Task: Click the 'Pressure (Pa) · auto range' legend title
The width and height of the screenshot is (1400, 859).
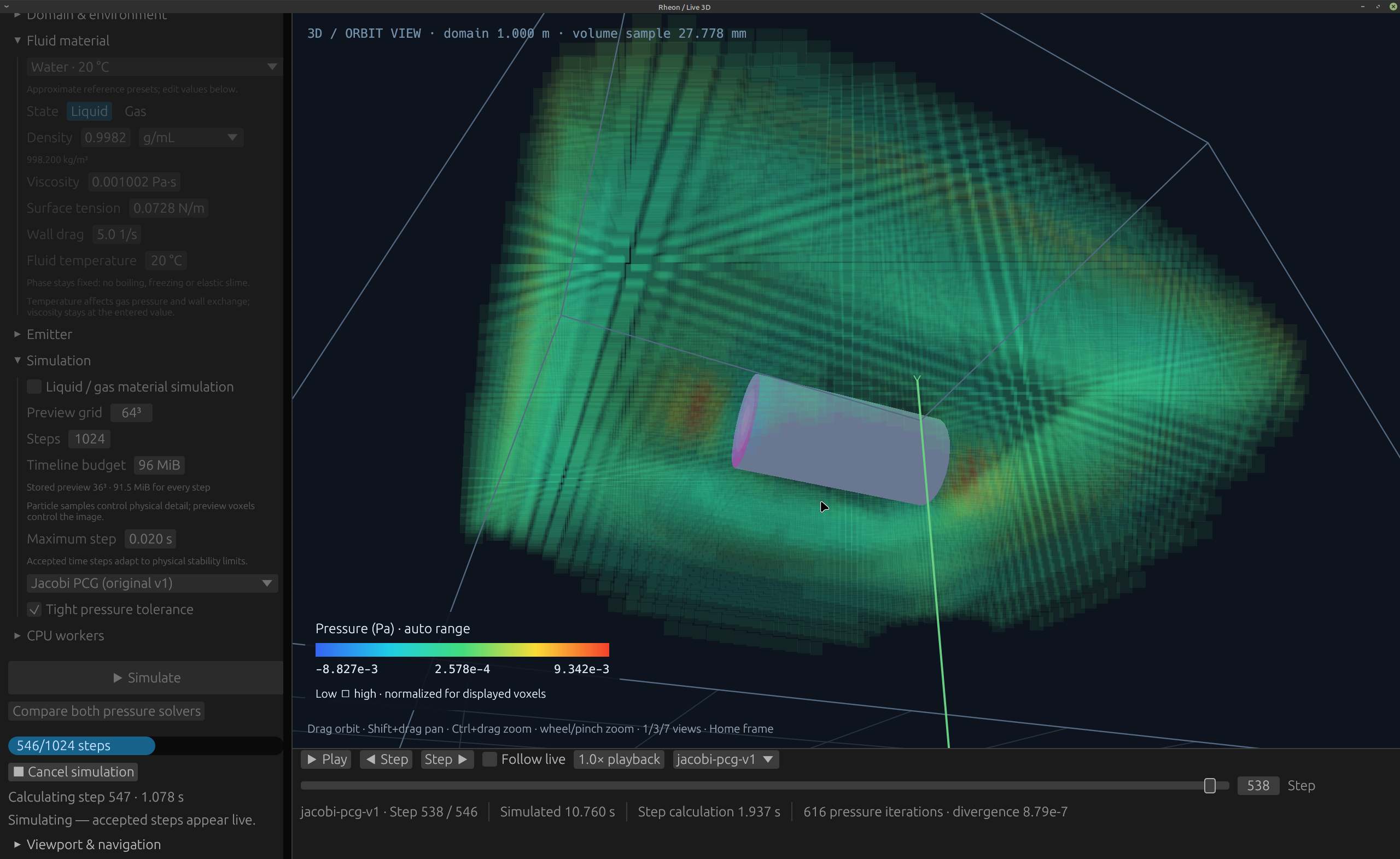Action: [x=393, y=628]
